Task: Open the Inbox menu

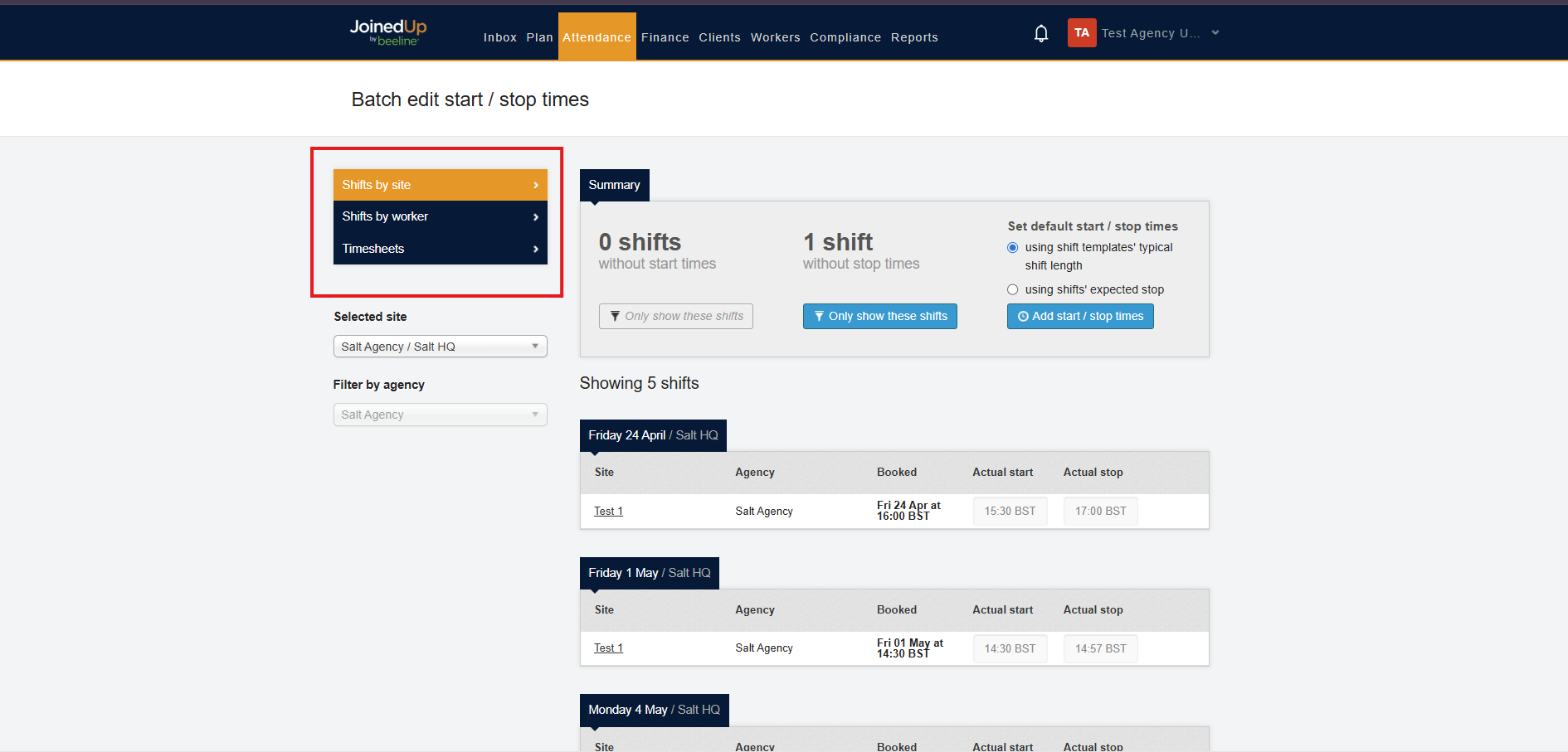Action: click(x=500, y=37)
